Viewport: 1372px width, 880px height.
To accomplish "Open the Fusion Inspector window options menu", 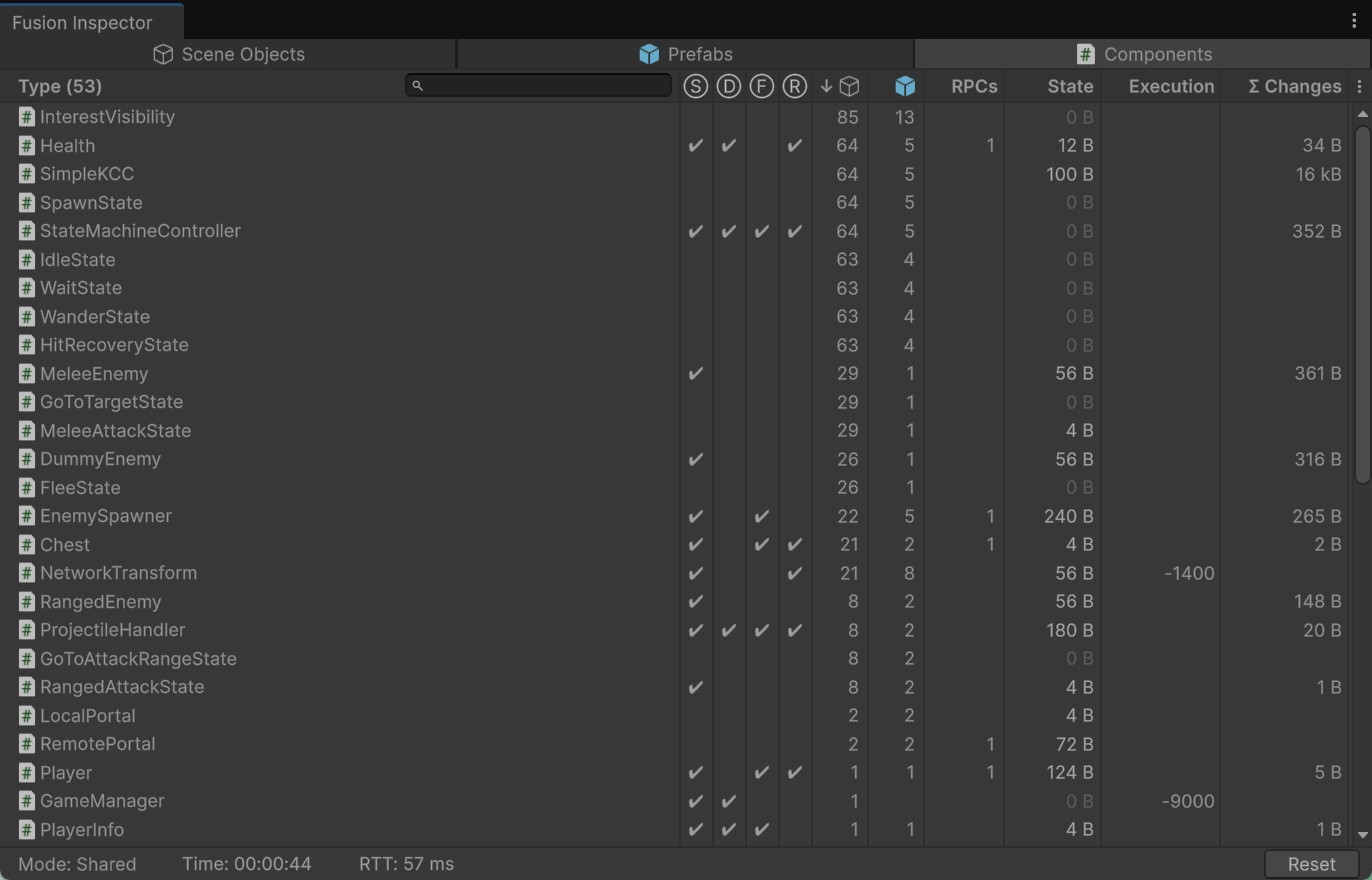I will 1354,20.
